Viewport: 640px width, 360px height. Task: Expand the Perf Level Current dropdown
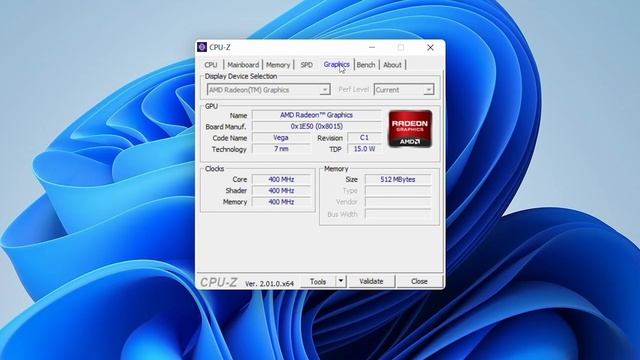(x=404, y=89)
